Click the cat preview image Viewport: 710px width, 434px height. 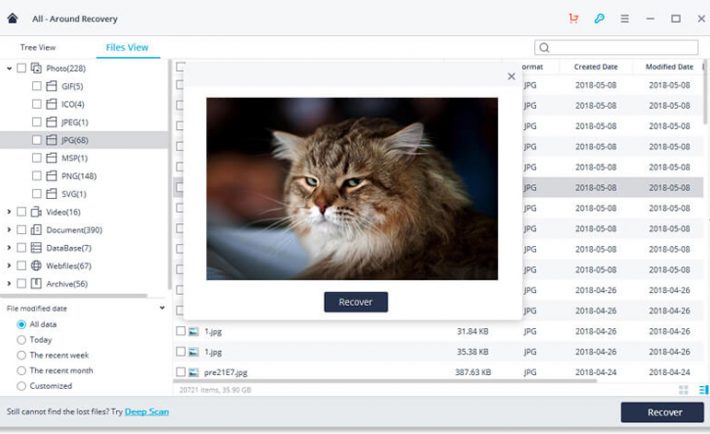click(x=352, y=188)
